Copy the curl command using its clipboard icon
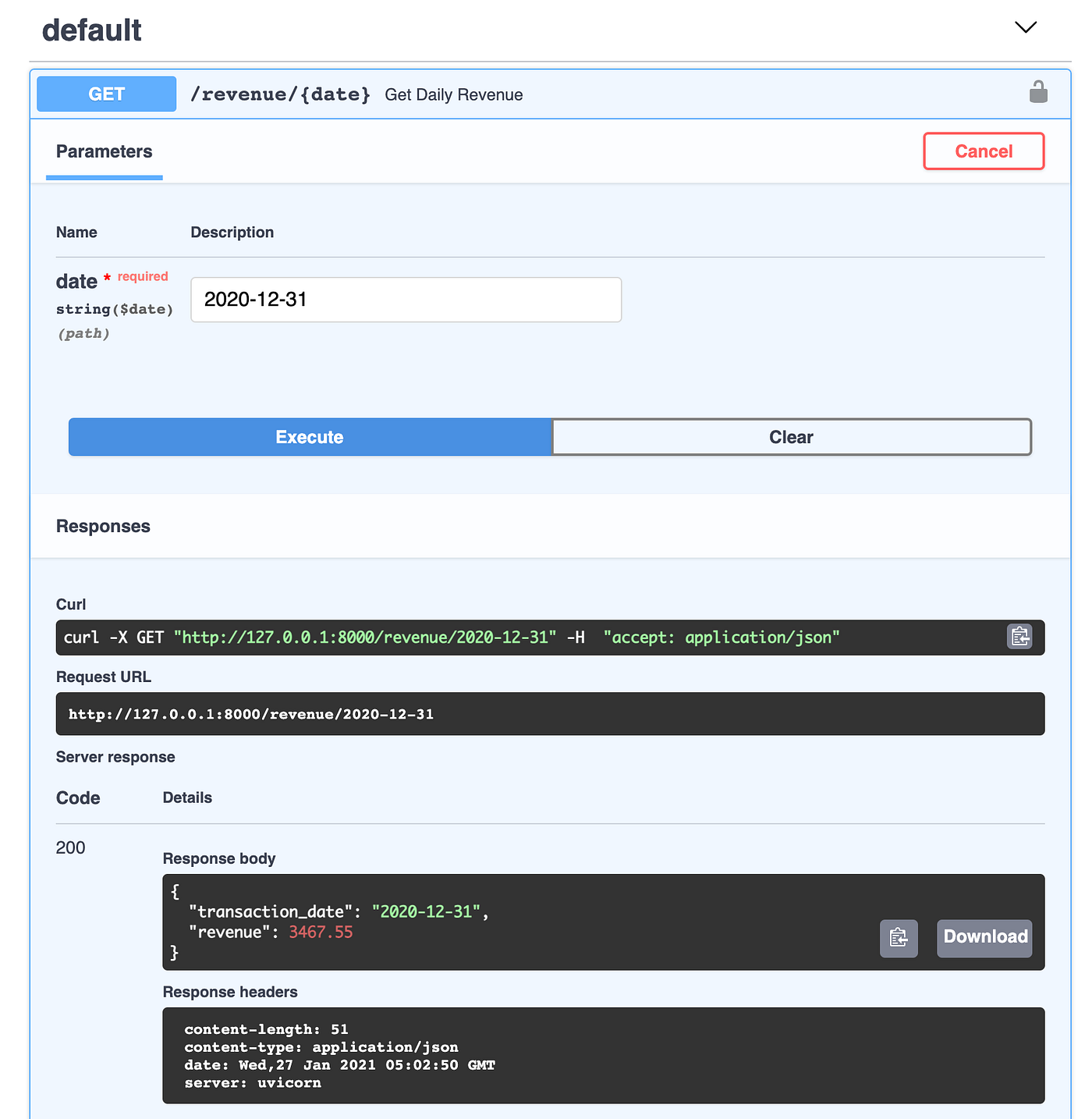Image resolution: width=1092 pixels, height=1119 pixels. pyautogui.click(x=1019, y=637)
